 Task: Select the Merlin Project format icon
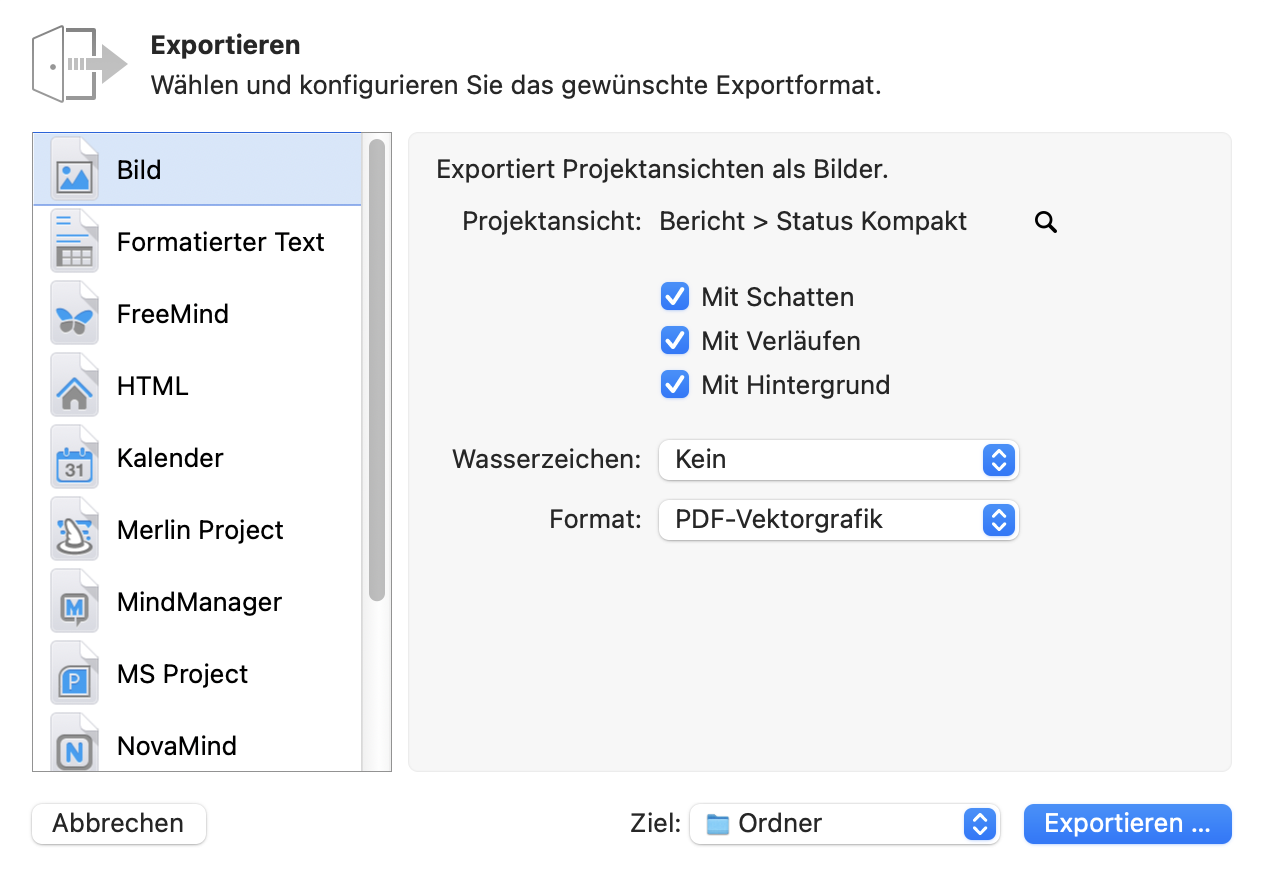click(75, 529)
